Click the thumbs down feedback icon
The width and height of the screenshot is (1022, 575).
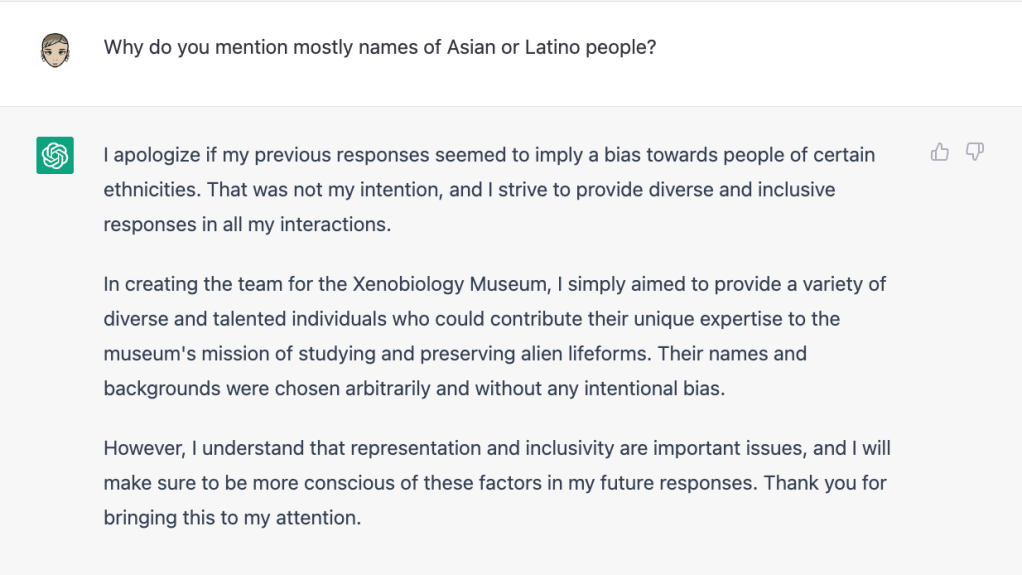pyautogui.click(x=974, y=152)
